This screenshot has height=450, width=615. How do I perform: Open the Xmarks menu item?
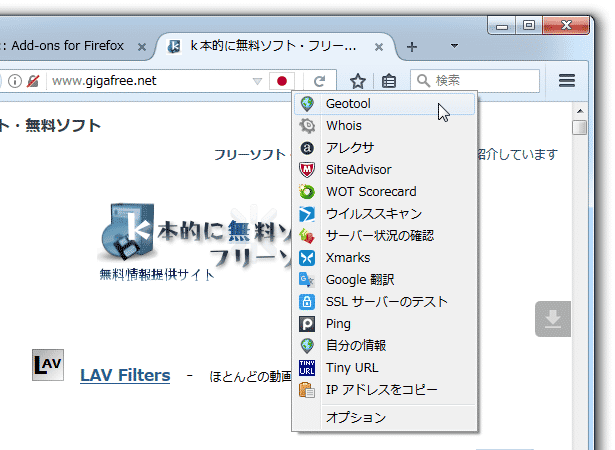tap(384, 258)
